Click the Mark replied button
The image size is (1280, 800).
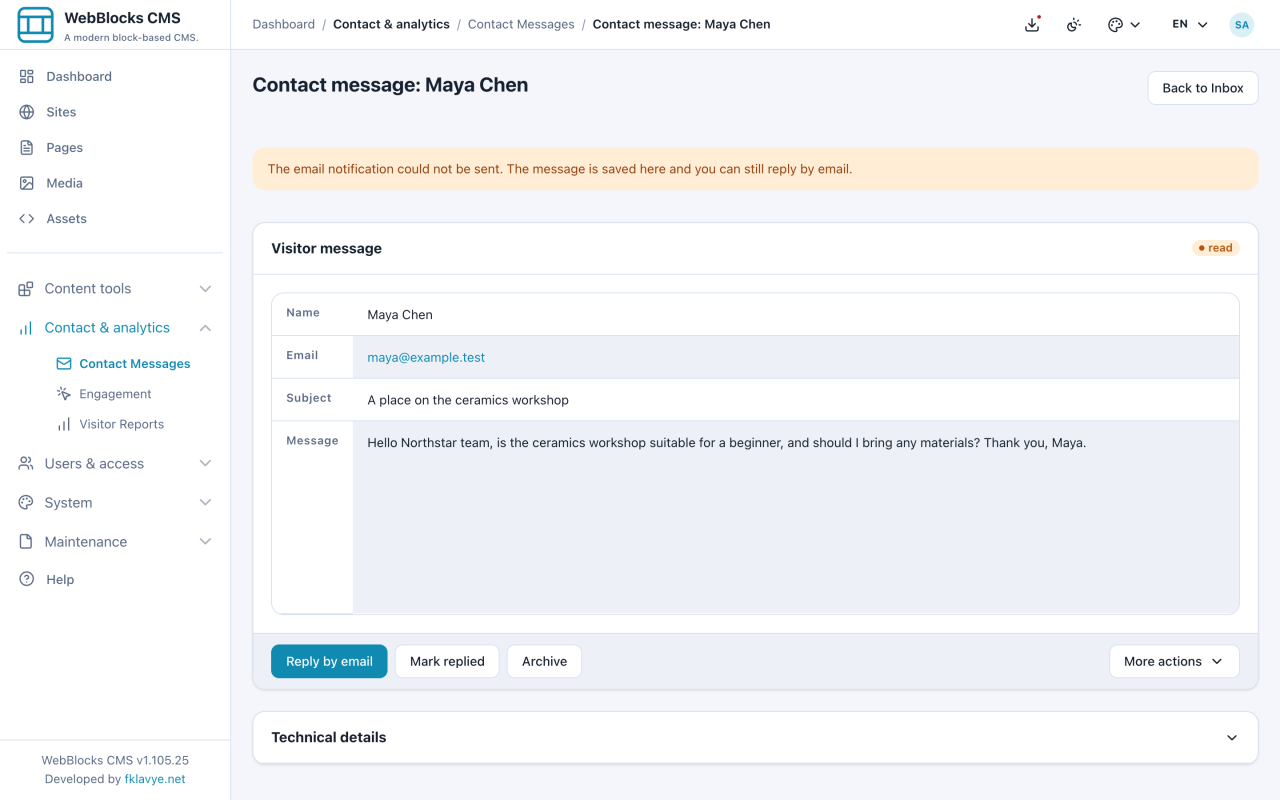447,661
